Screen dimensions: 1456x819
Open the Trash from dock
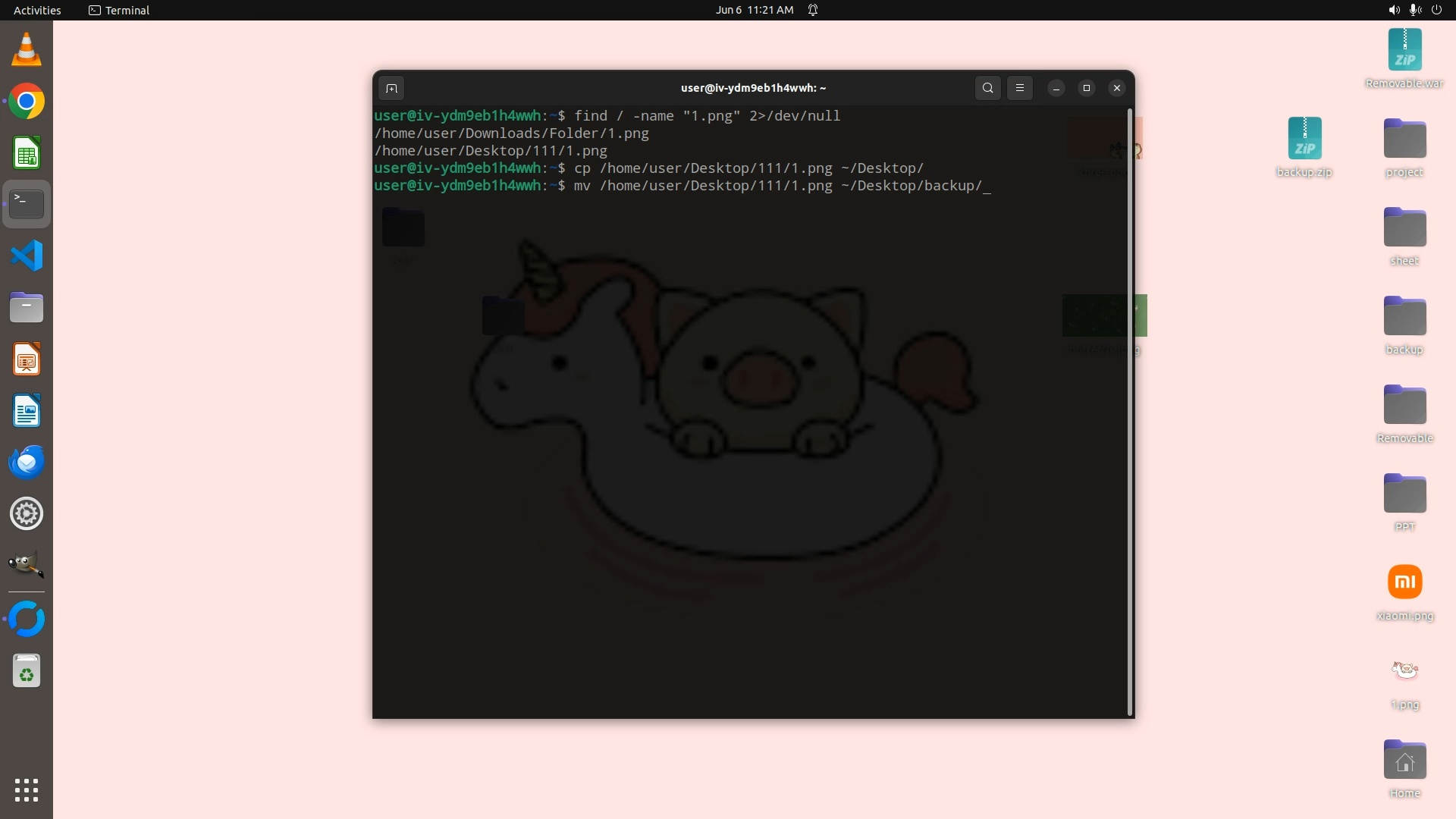coord(27,671)
